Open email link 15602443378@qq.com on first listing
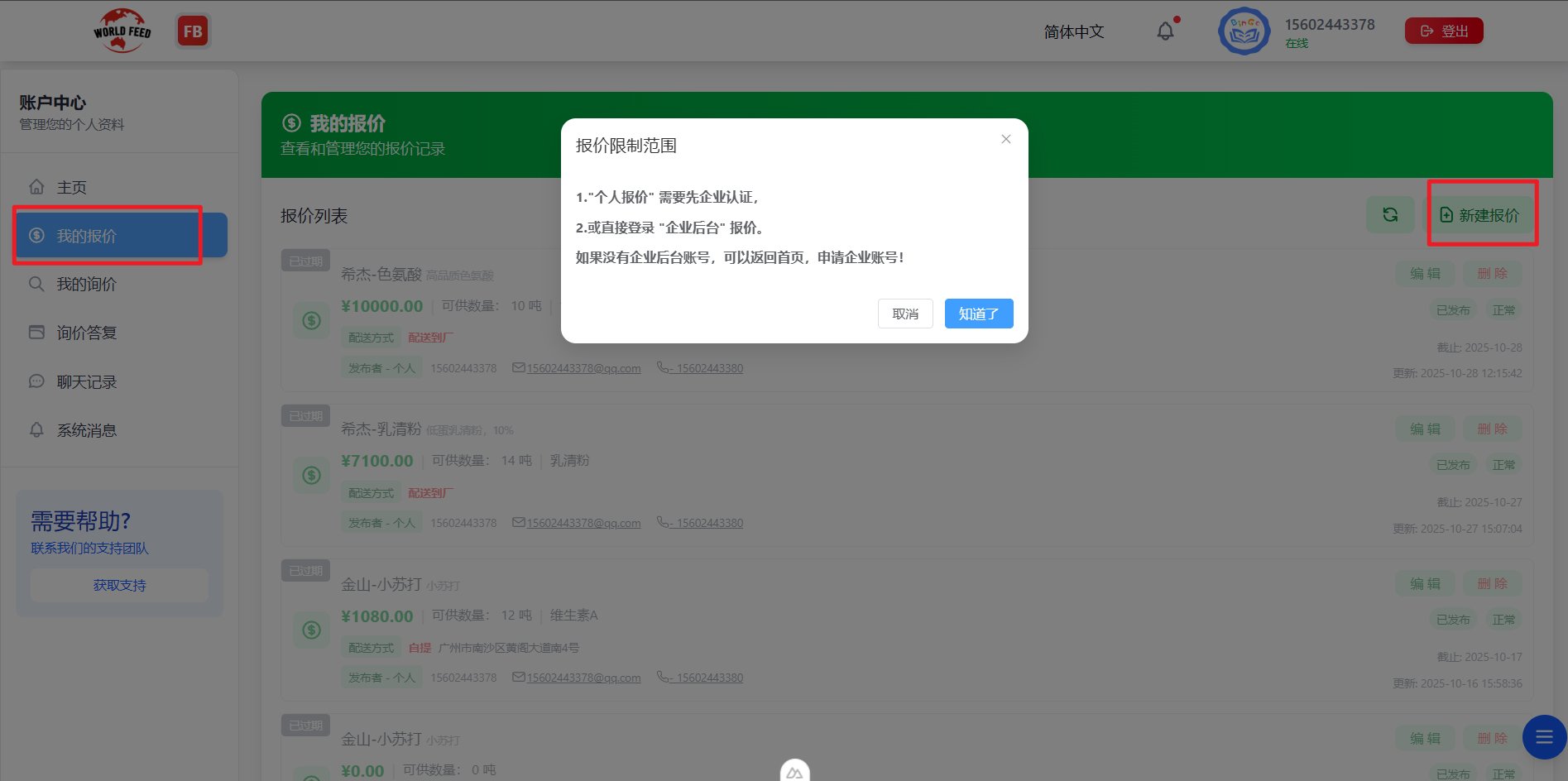Screen dimensions: 1568x781 (583, 367)
